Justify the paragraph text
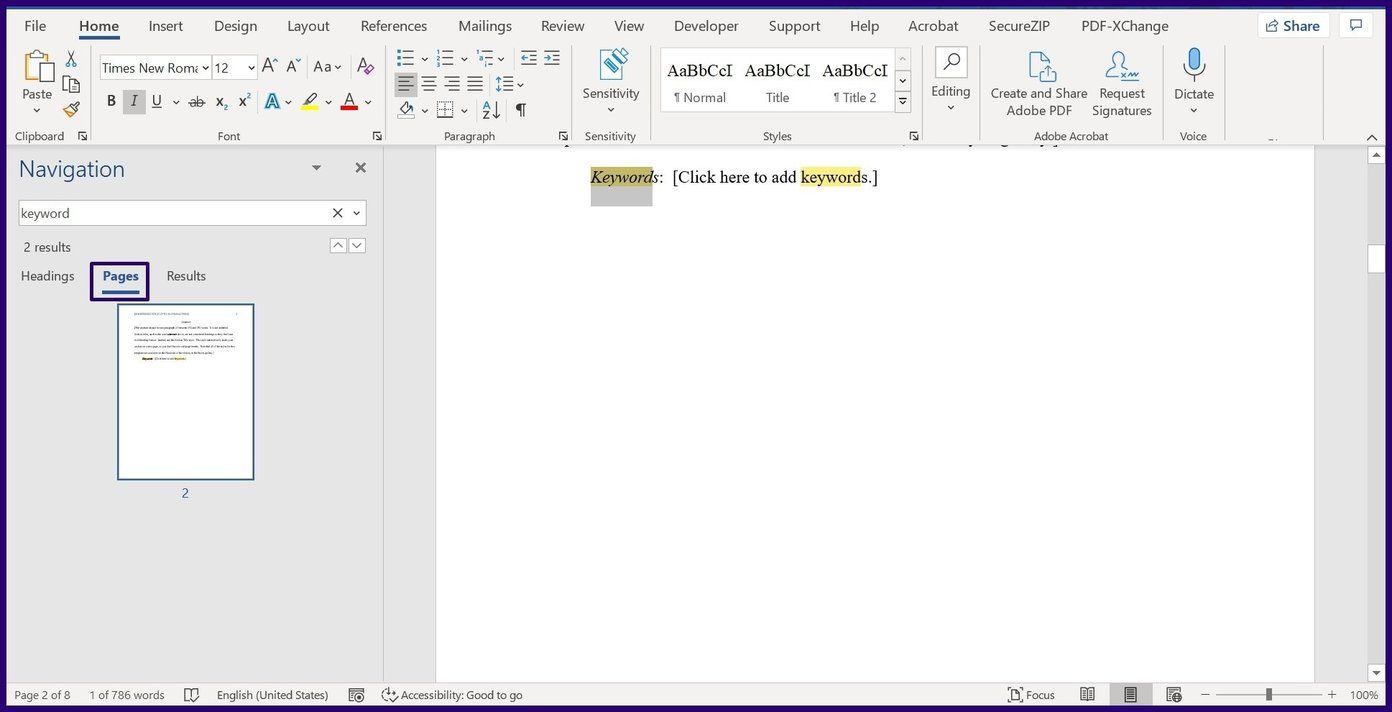Screen dimensions: 1392x712 click(x=475, y=84)
